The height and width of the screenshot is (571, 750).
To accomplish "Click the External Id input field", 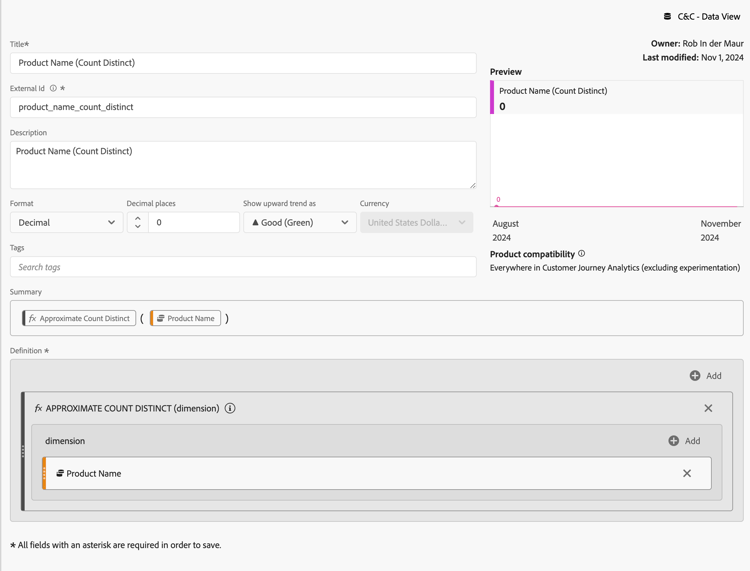I will point(243,107).
